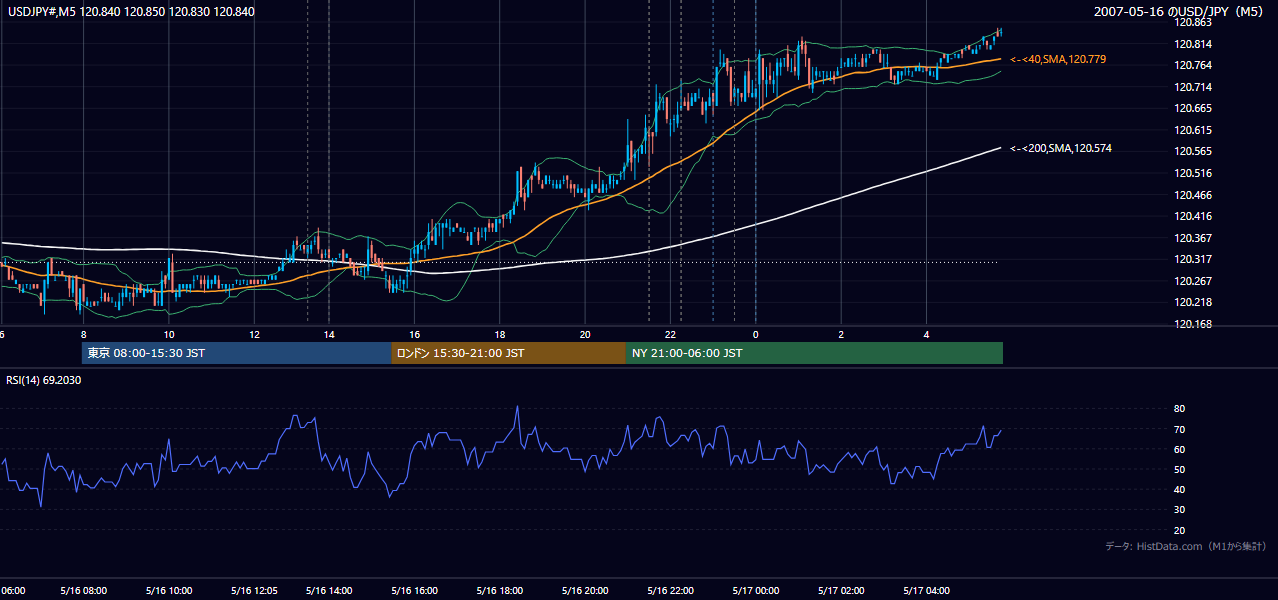
Task: Click RSI scale value 80
Action: tap(1179, 409)
